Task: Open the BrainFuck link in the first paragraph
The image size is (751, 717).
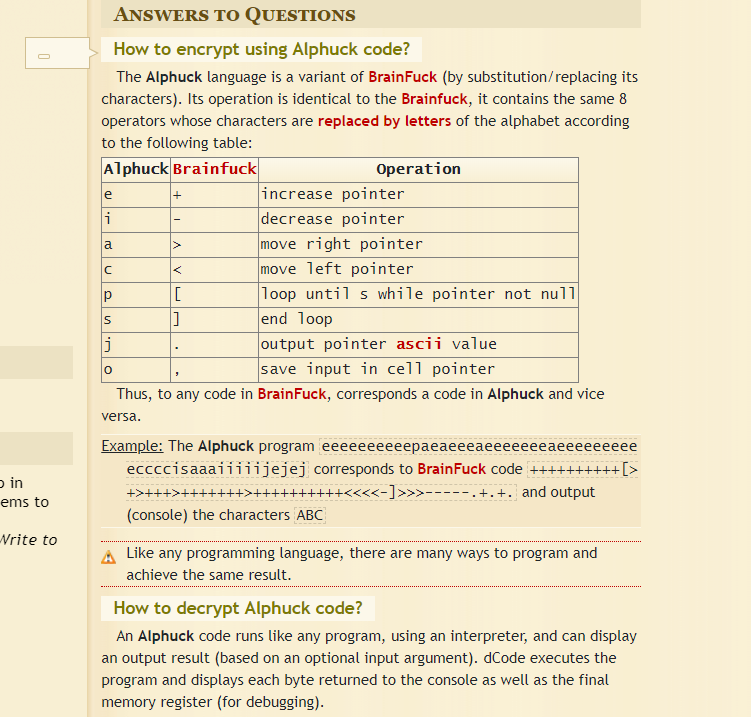Action: (x=402, y=77)
